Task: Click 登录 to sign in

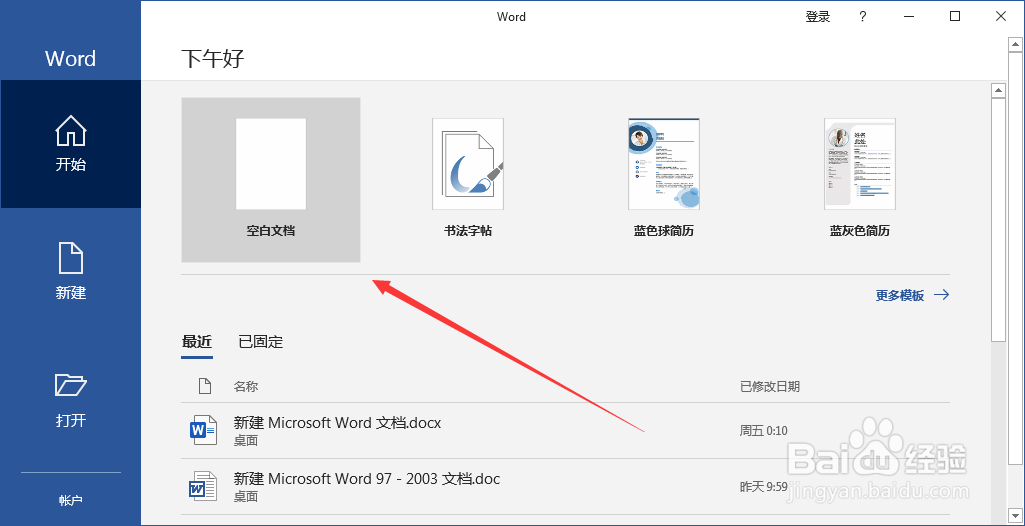Action: tap(818, 17)
